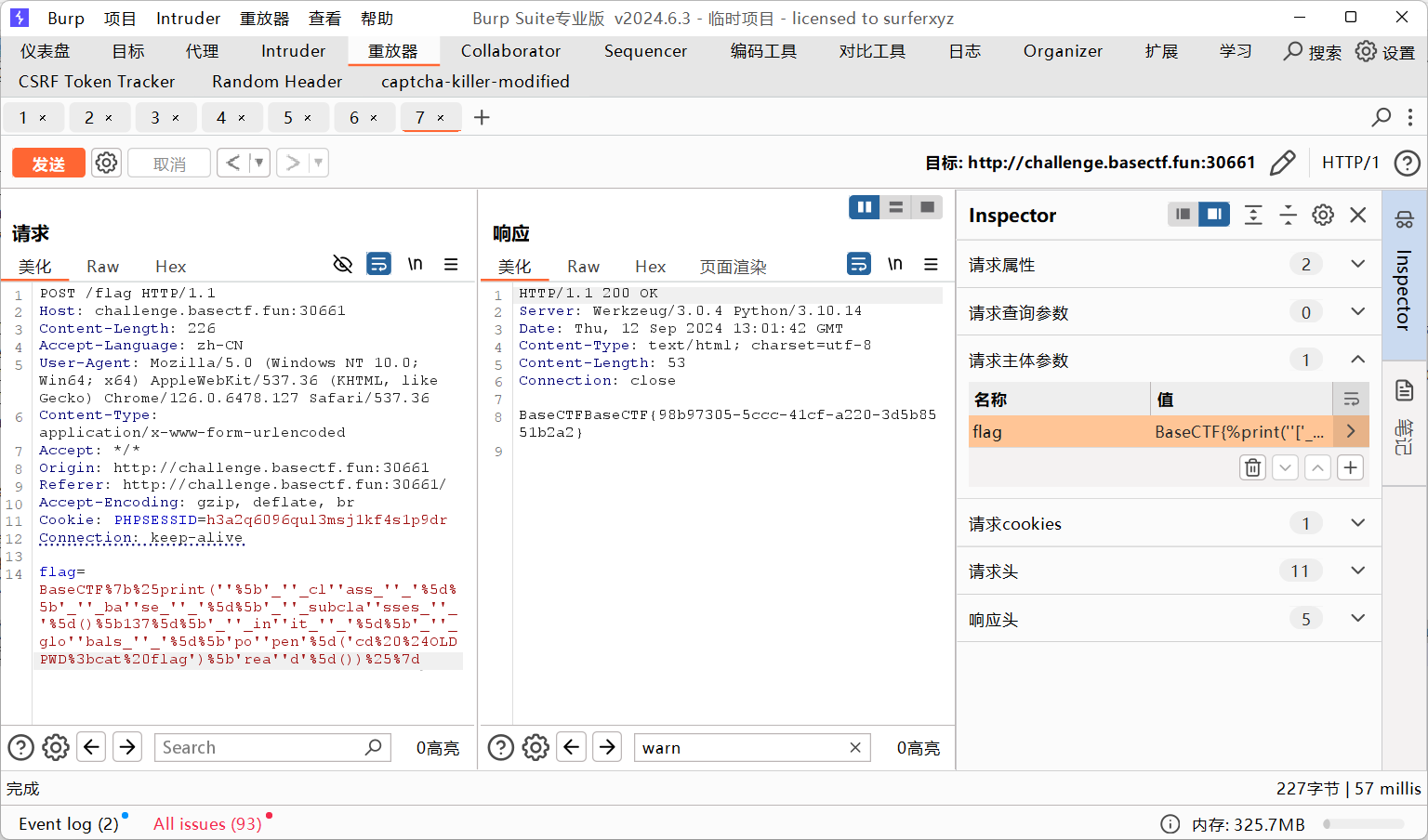The height and width of the screenshot is (840, 1428).
Task: Open the Intruder menu in menu bar
Action: 188,19
